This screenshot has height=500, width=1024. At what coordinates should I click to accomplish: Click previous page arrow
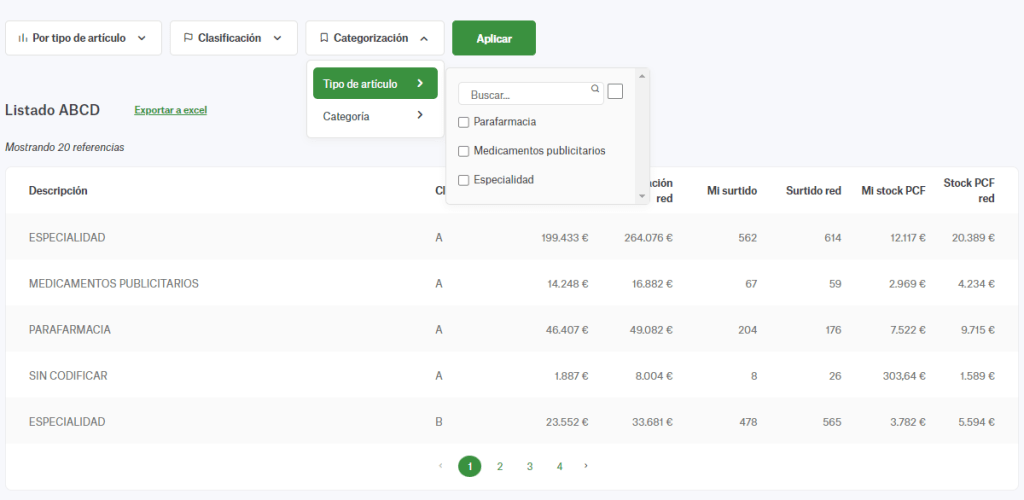[441, 465]
